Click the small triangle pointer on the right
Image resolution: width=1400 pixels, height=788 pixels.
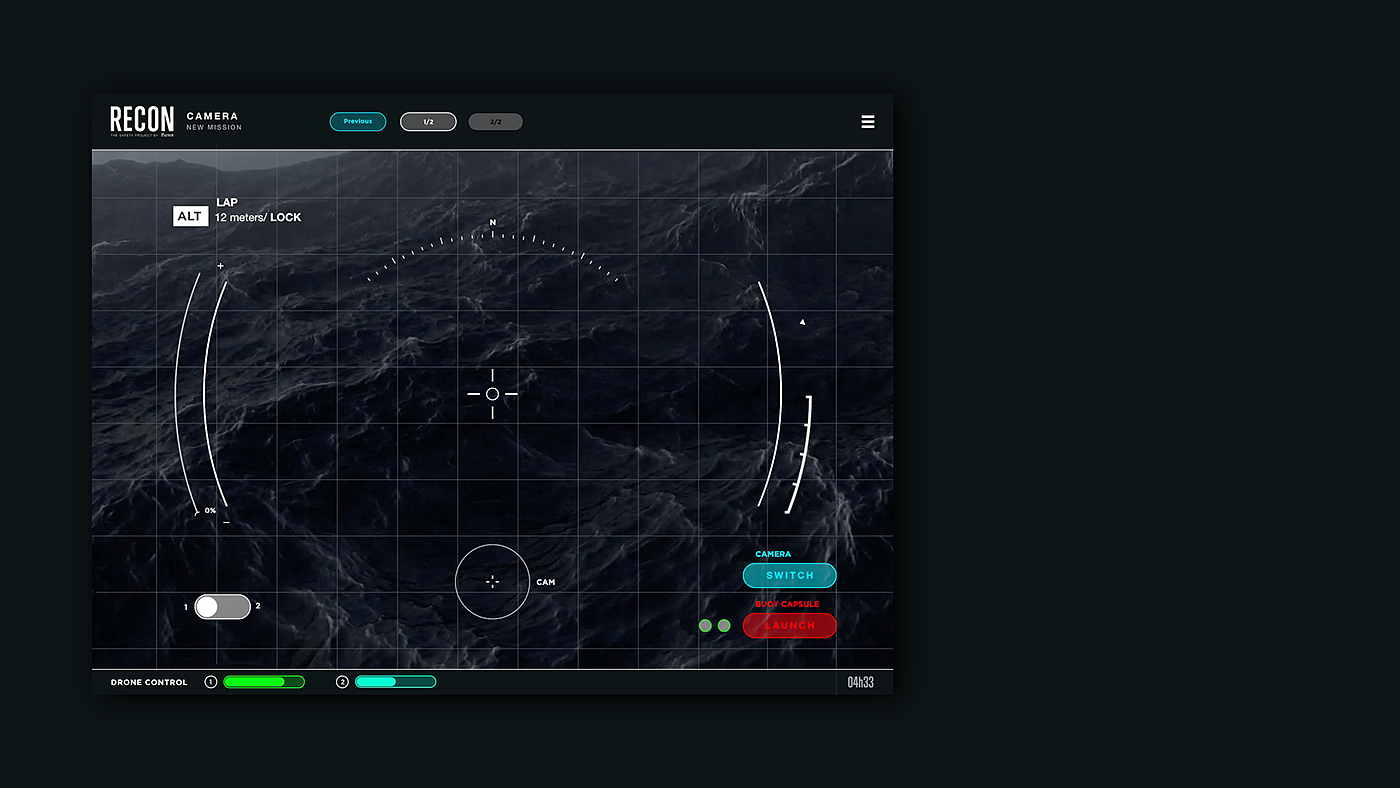pyautogui.click(x=802, y=322)
